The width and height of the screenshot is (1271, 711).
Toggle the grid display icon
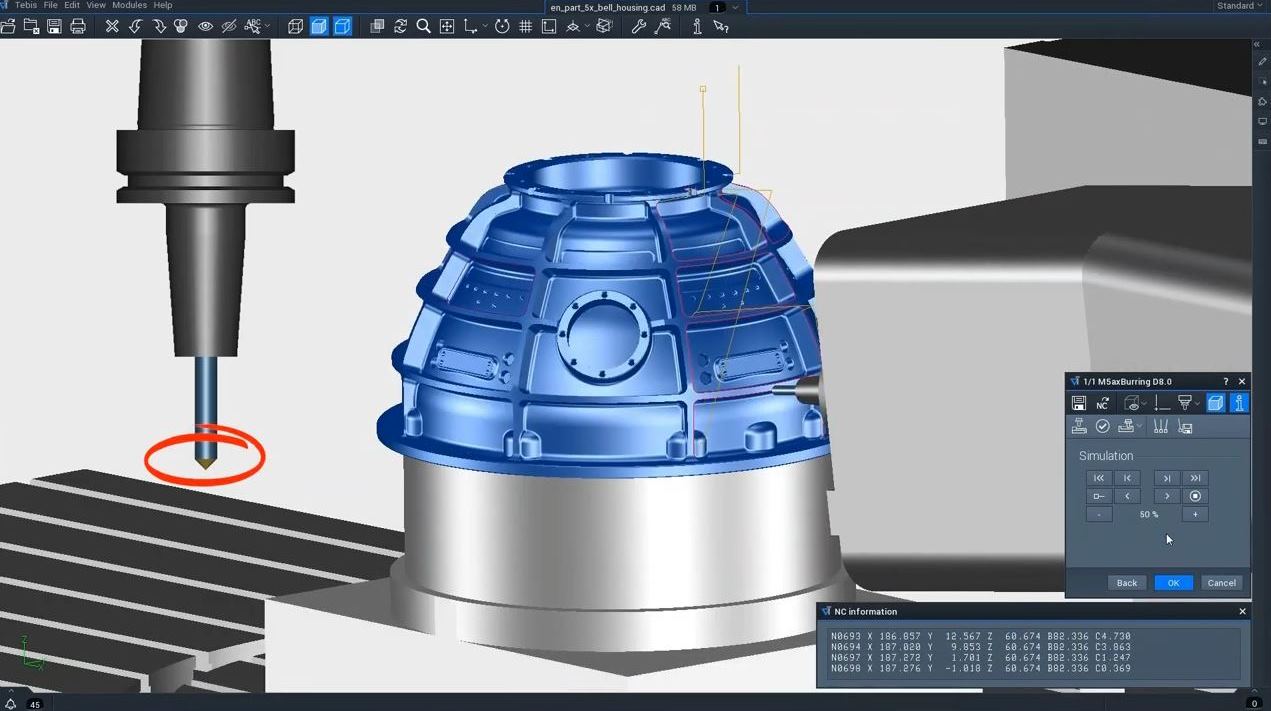[525, 26]
